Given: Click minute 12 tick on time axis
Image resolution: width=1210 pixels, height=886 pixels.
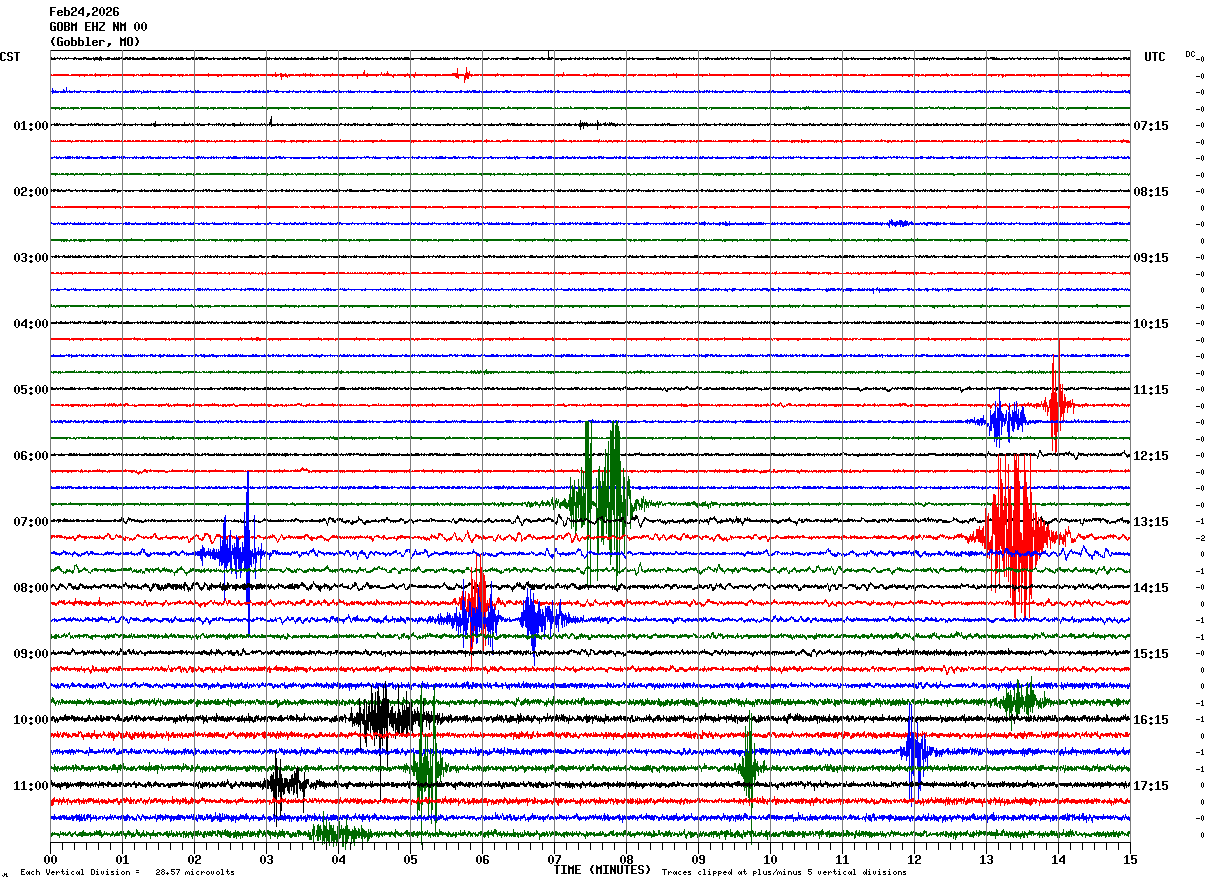Looking at the screenshot, I should coord(914,859).
